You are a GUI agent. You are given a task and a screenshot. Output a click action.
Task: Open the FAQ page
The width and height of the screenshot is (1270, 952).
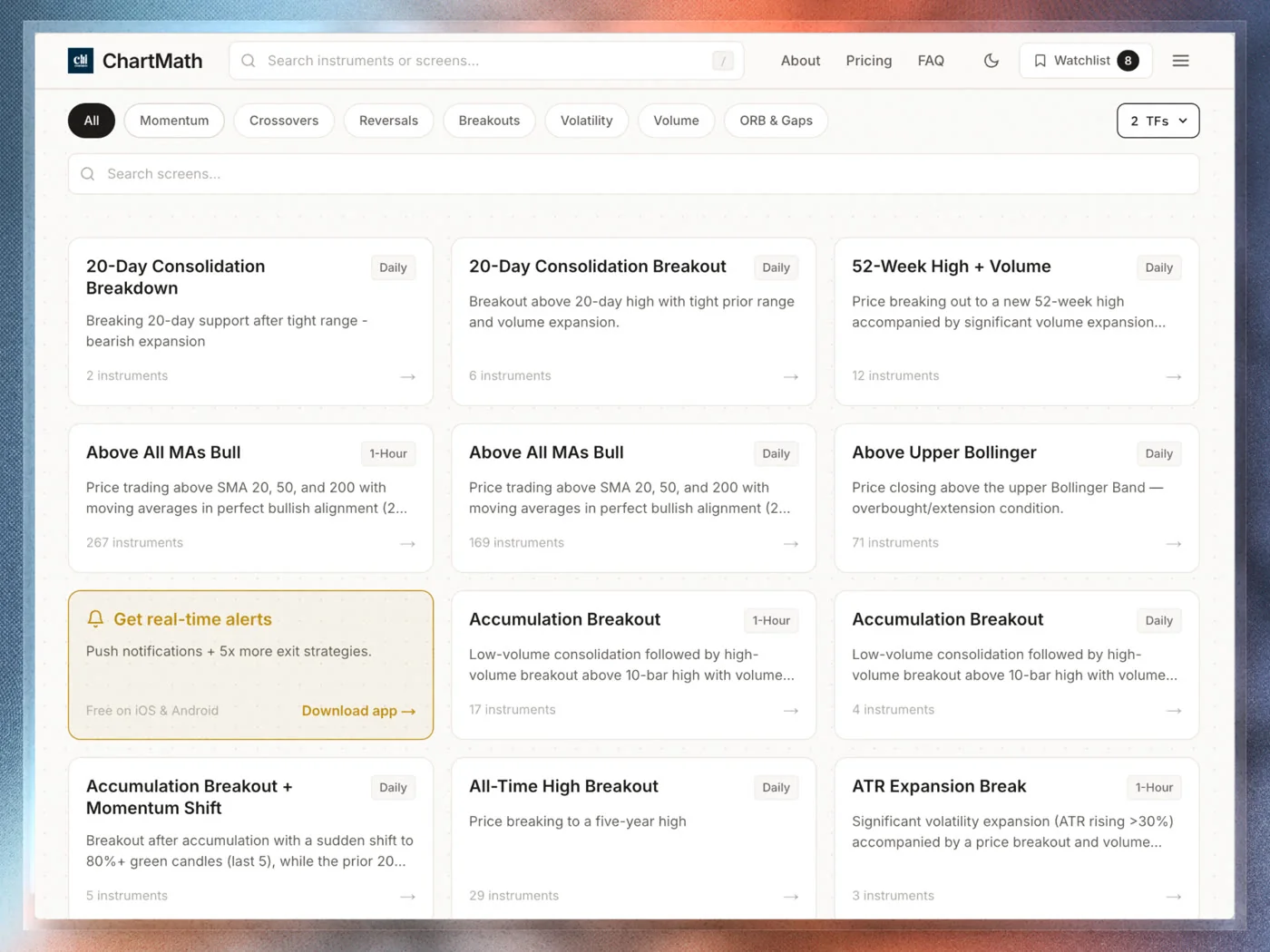[931, 61]
